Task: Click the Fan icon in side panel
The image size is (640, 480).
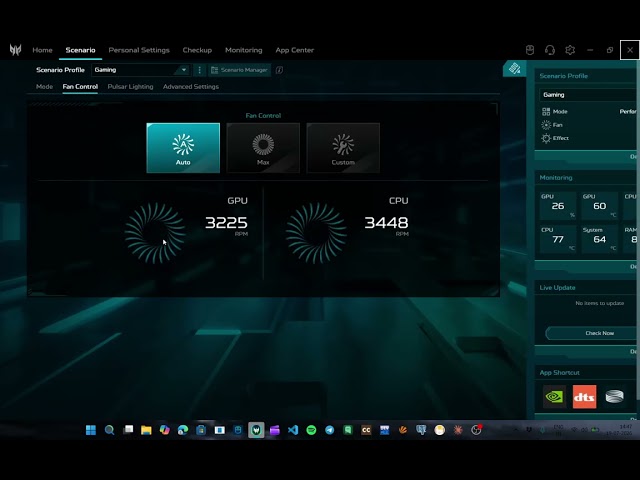Action: [546, 125]
